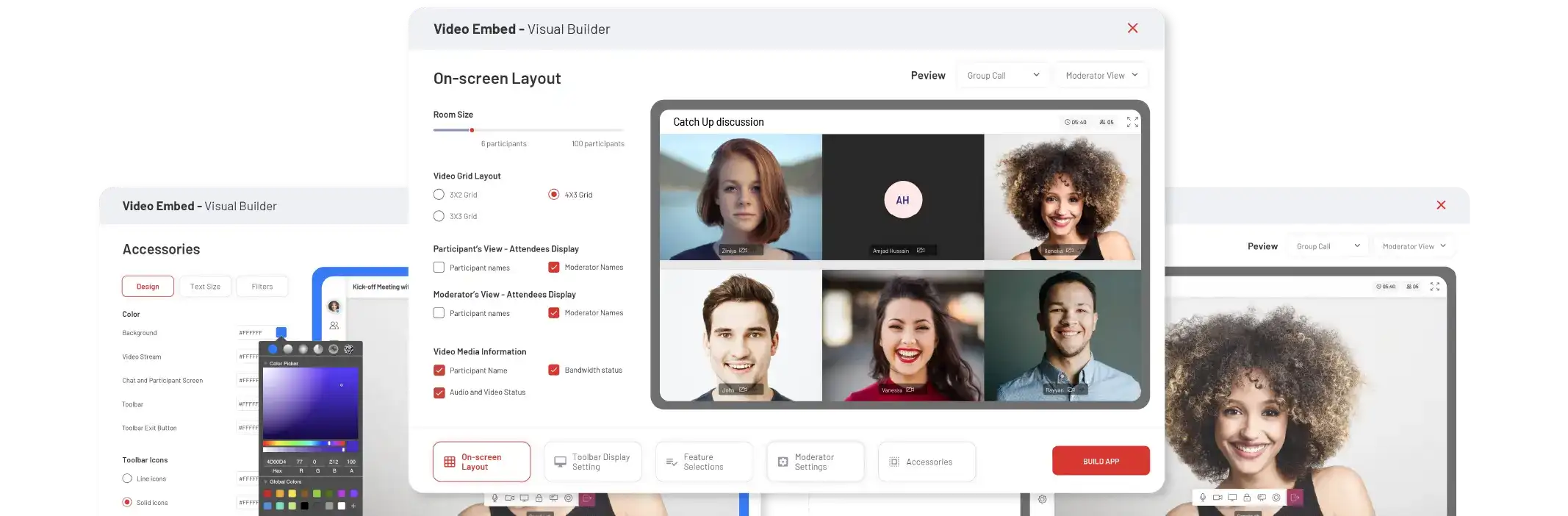Open Group Call dropdown in Accessories window
This screenshot has width=1568, height=516.
click(x=1328, y=246)
